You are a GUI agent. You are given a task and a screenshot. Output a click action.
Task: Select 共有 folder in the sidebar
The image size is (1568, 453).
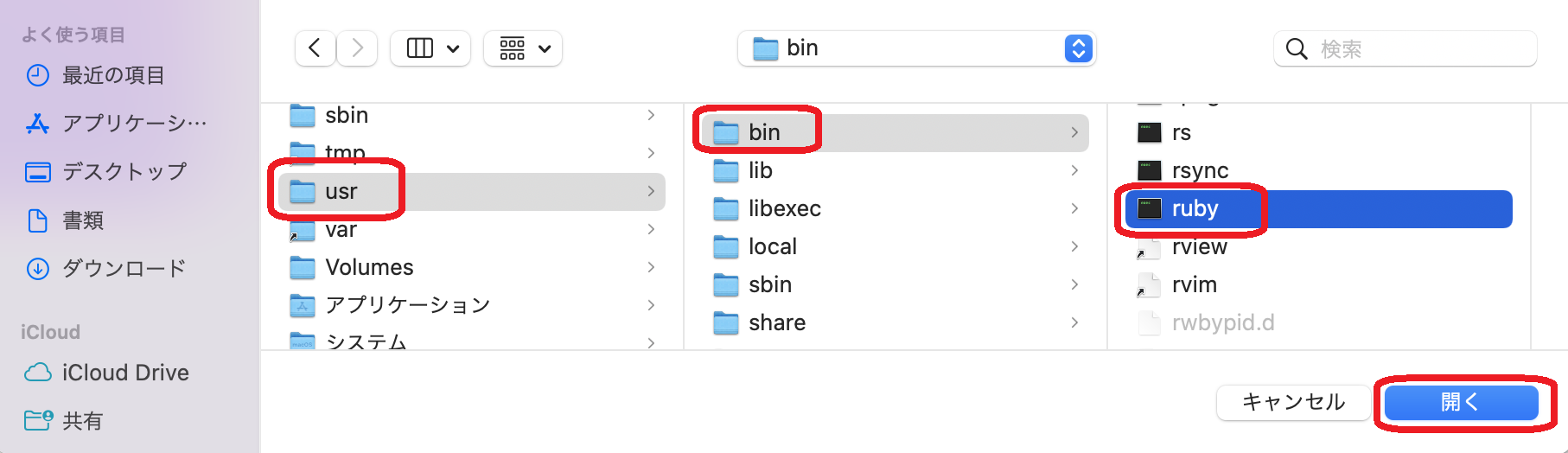[82, 421]
